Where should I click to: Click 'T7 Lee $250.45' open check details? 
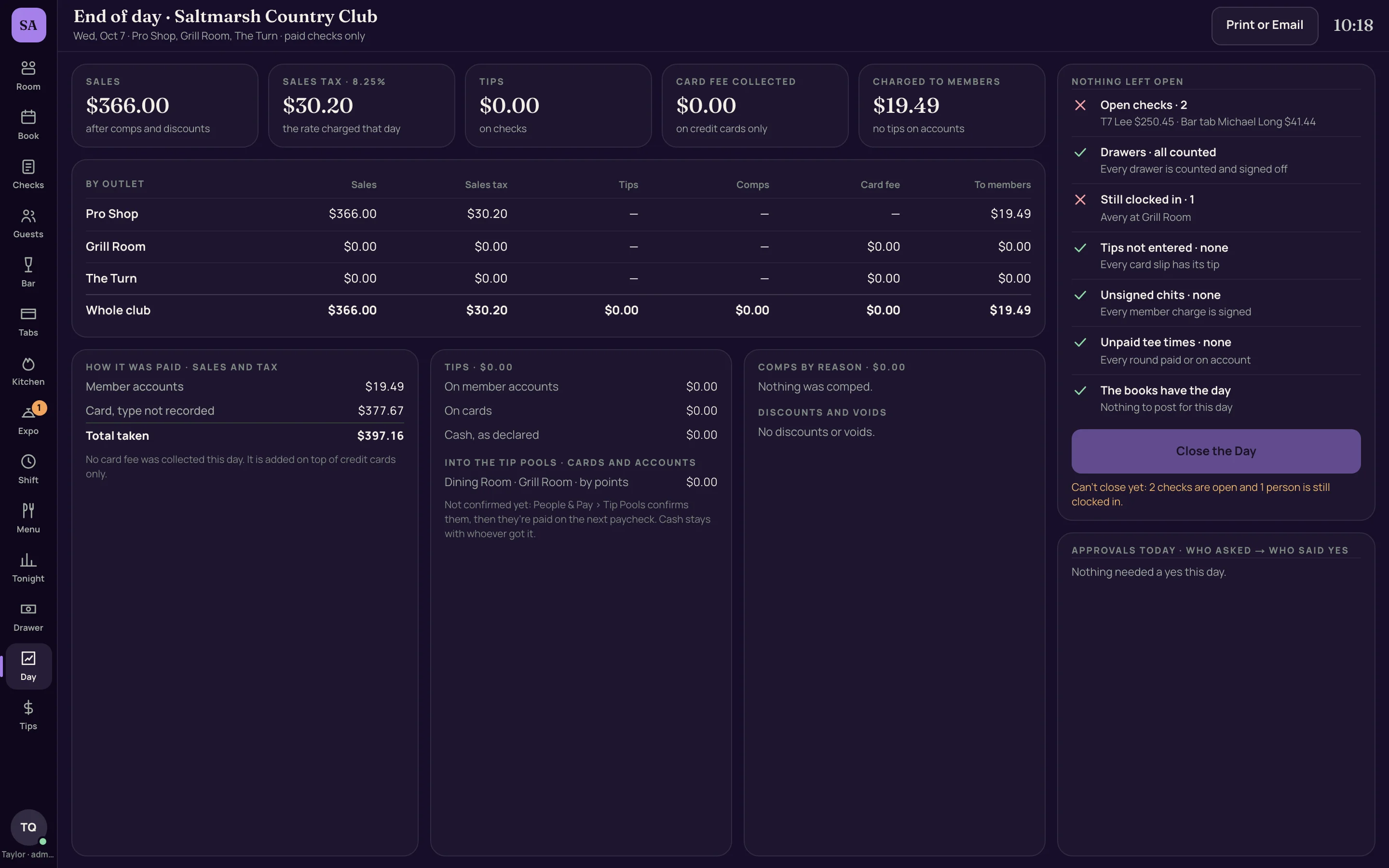1137,122
